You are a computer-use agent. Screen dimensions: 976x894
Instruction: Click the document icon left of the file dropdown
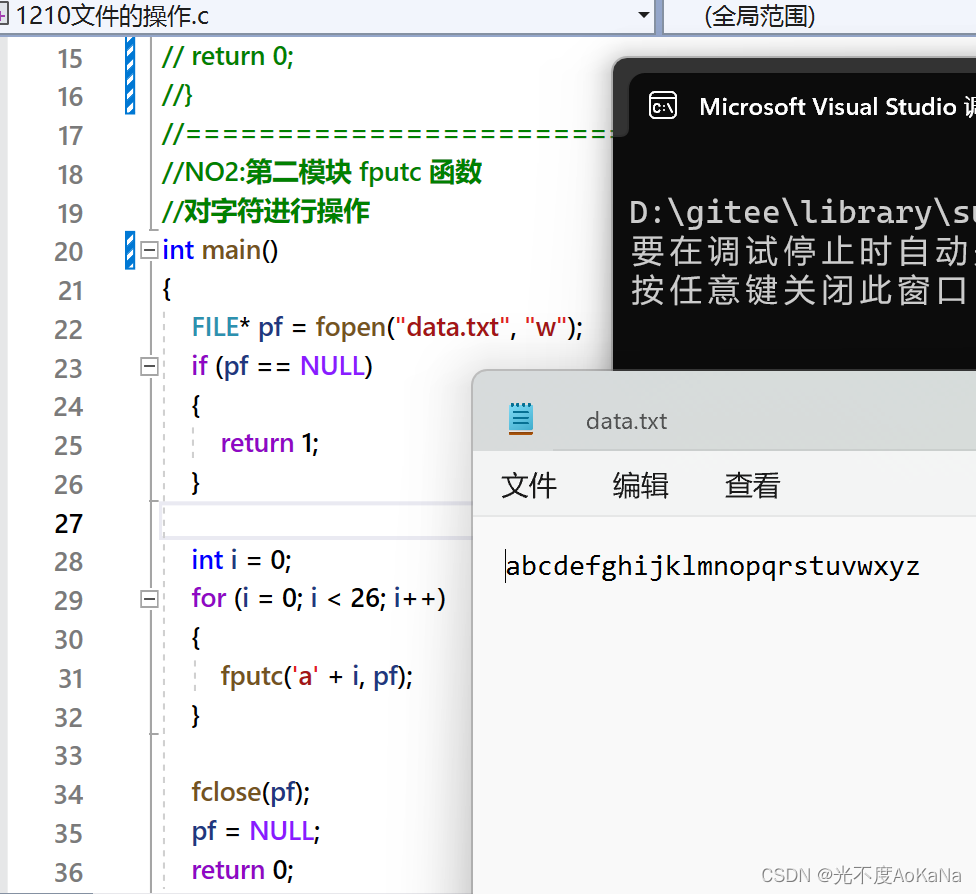click(8, 16)
